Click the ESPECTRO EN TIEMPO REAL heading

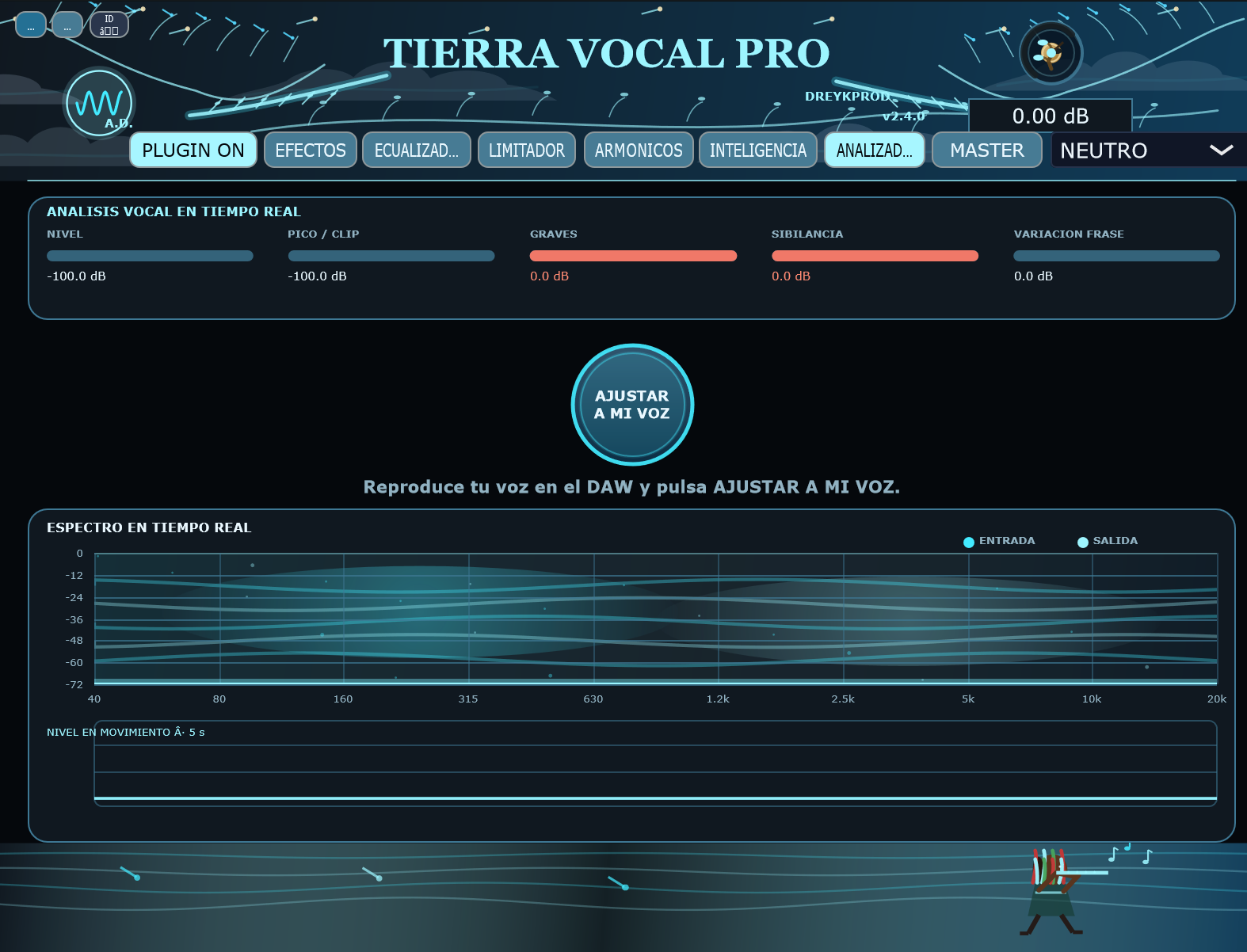(149, 527)
